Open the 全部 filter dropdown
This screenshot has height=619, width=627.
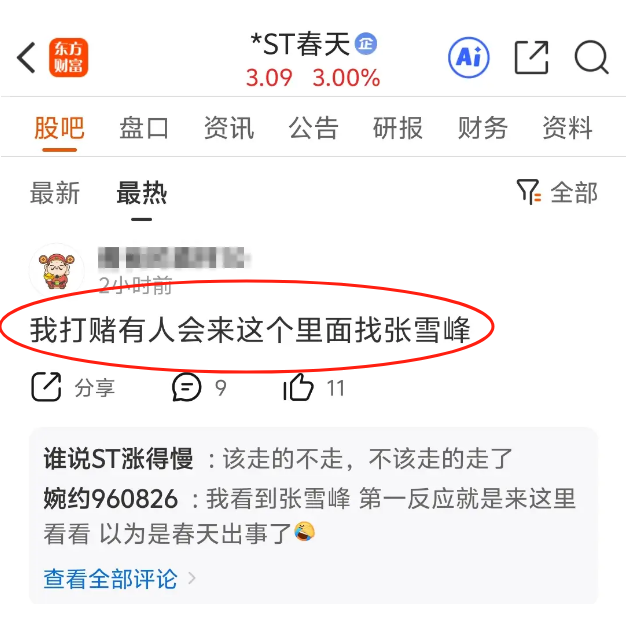click(557, 192)
